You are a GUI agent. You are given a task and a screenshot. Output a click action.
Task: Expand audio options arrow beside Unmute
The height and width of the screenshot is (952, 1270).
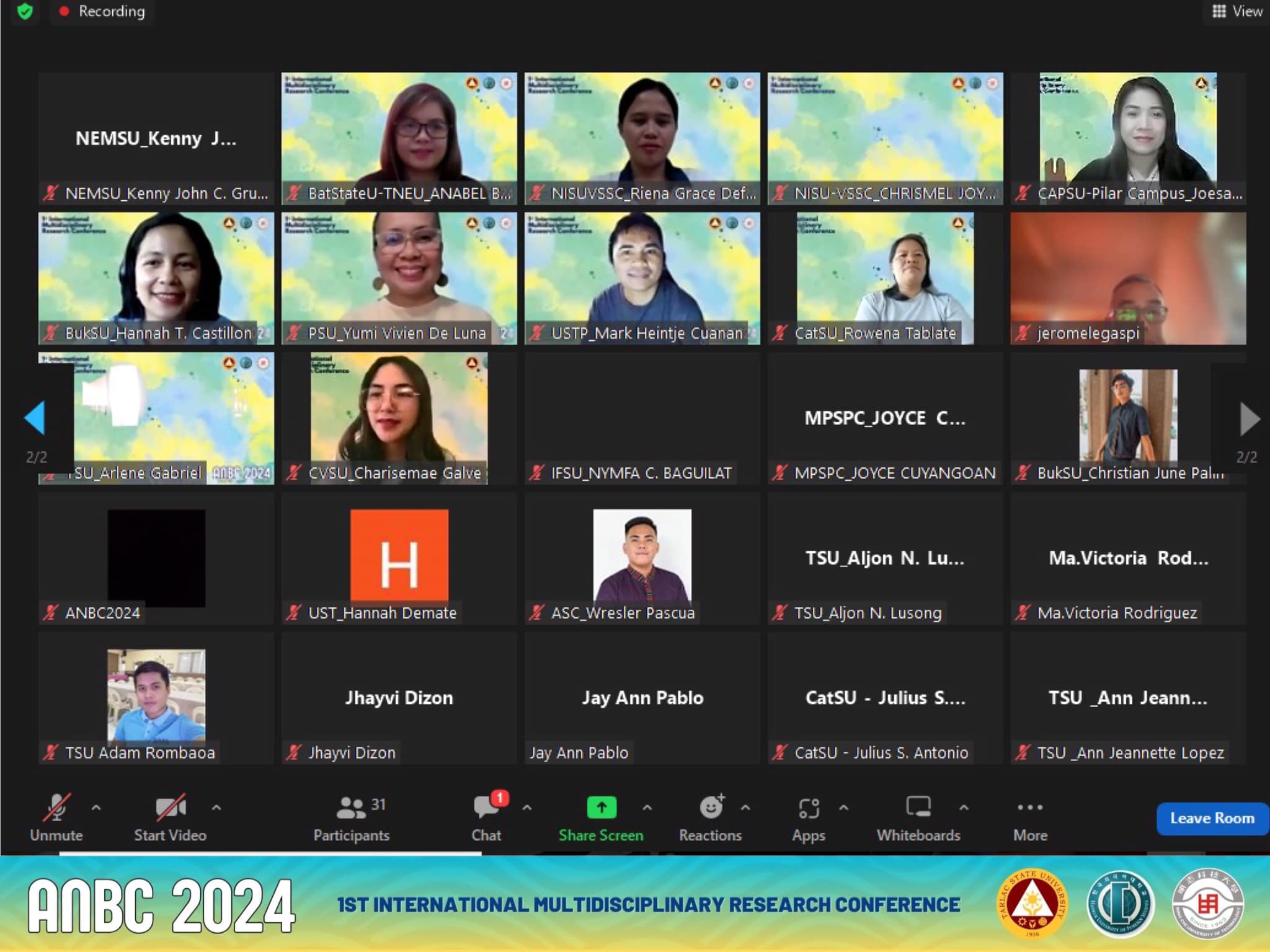(x=96, y=808)
